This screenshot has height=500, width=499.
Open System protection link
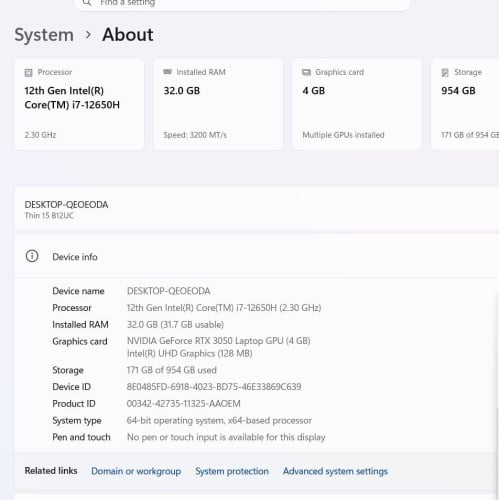tap(232, 471)
